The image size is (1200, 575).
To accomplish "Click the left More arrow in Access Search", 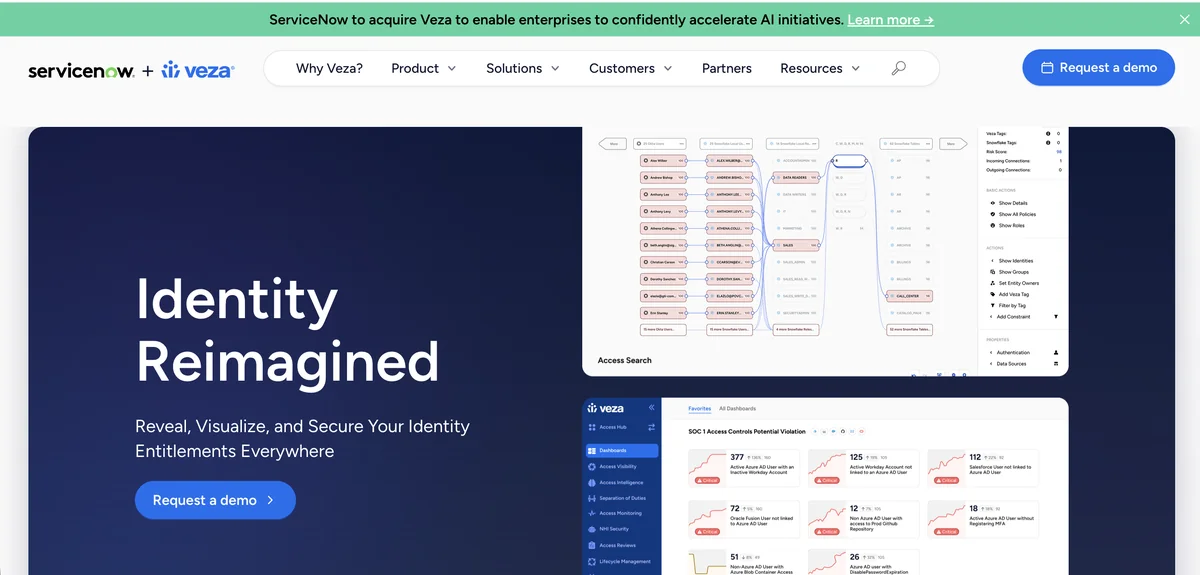I will click(612, 144).
